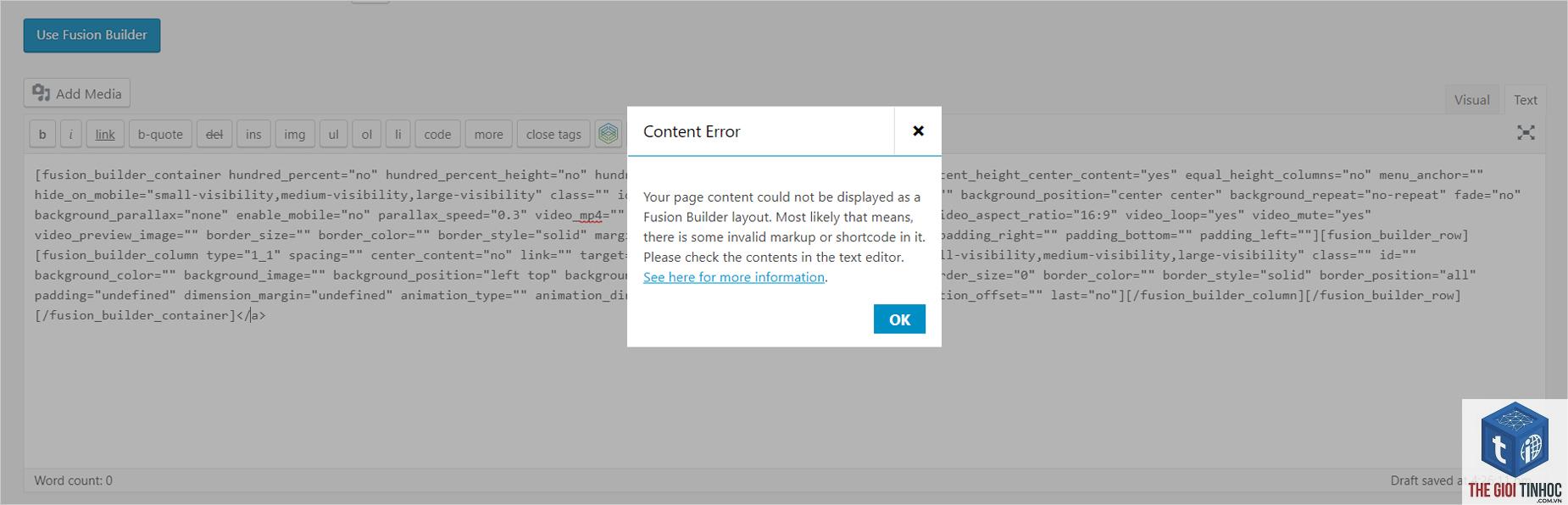
Task: Confirm the error with OK button
Action: coord(899,319)
